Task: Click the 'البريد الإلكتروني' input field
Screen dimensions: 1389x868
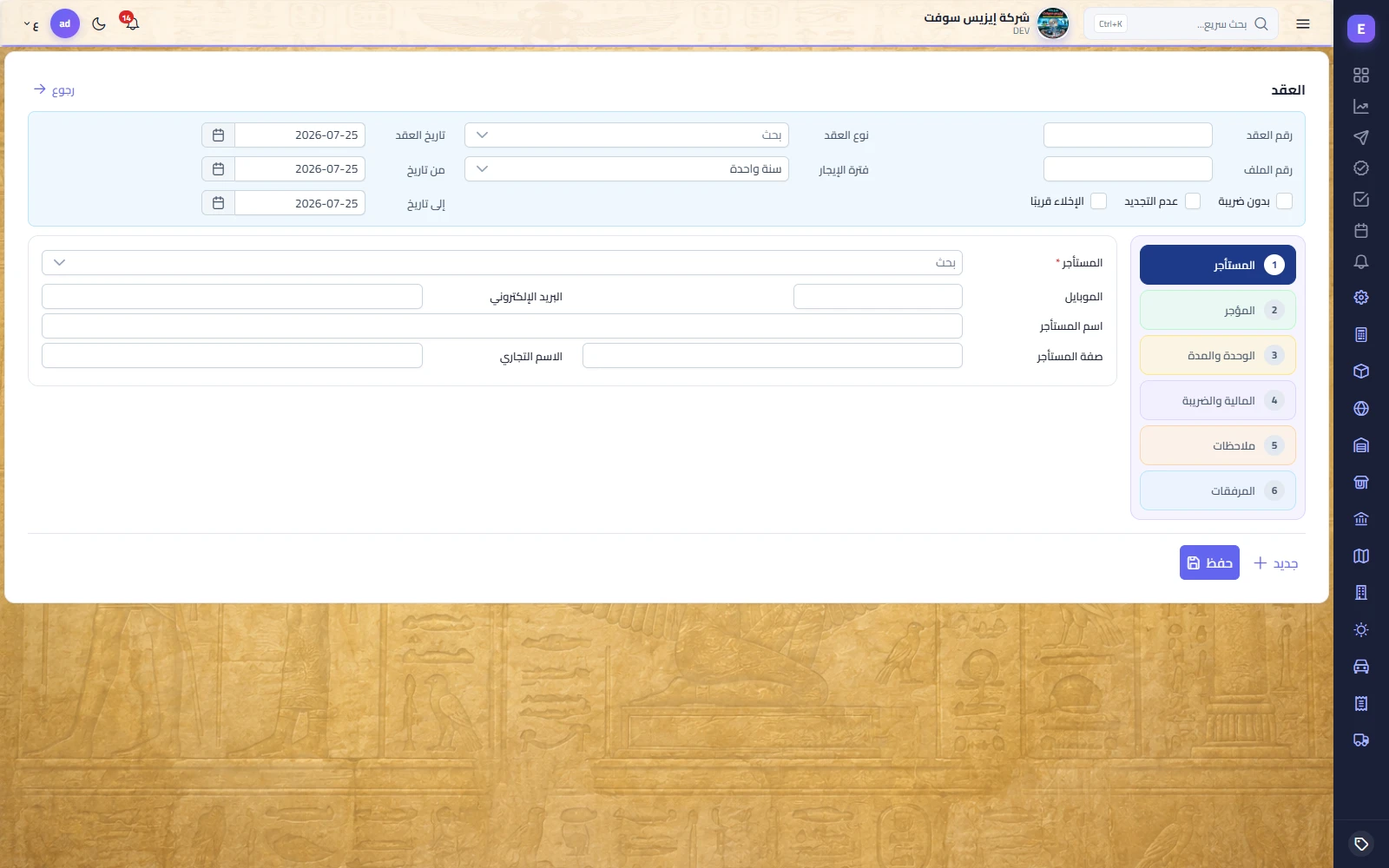Action: (x=232, y=297)
